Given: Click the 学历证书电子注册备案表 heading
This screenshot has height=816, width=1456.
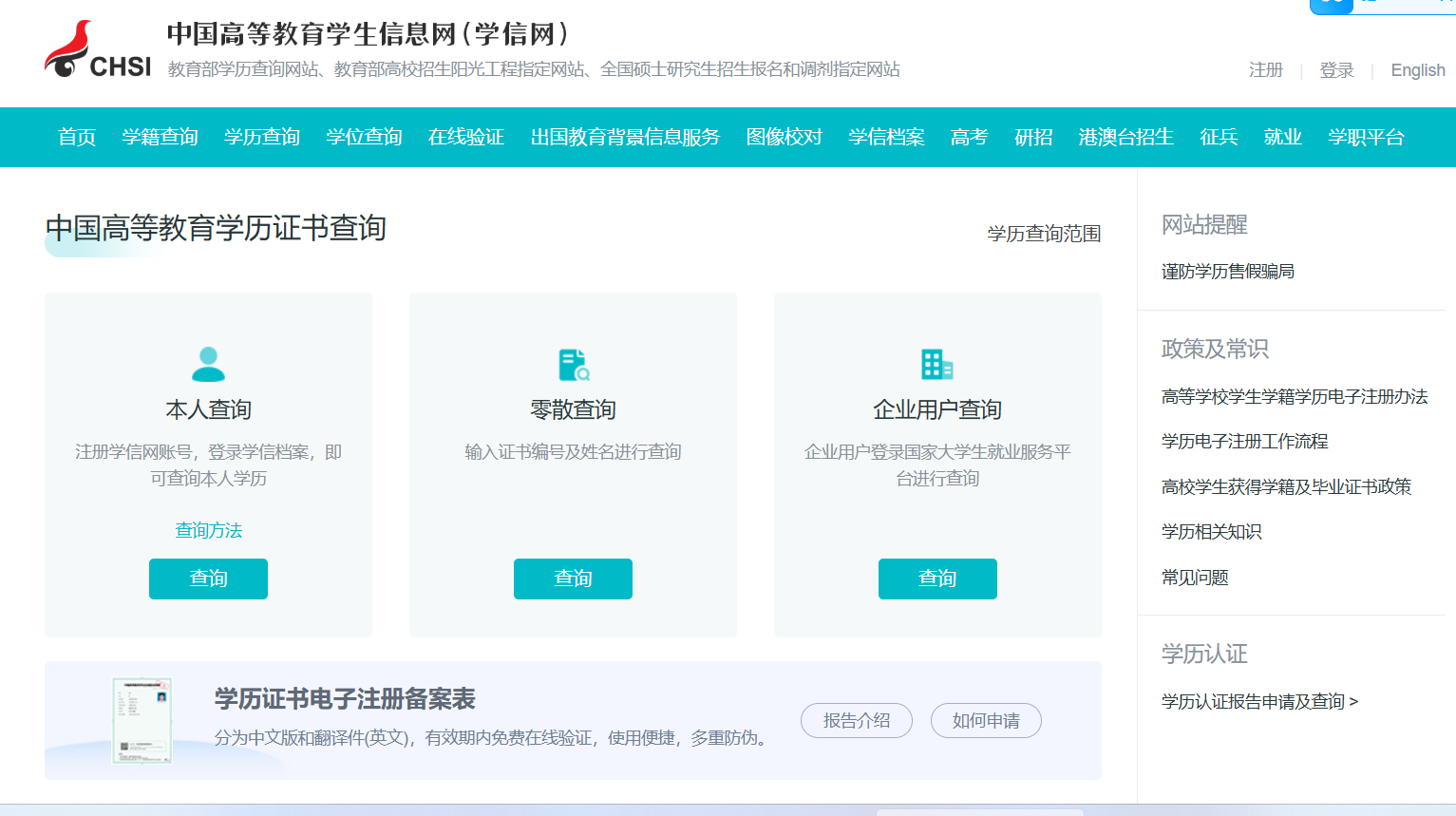Looking at the screenshot, I should click(x=345, y=699).
